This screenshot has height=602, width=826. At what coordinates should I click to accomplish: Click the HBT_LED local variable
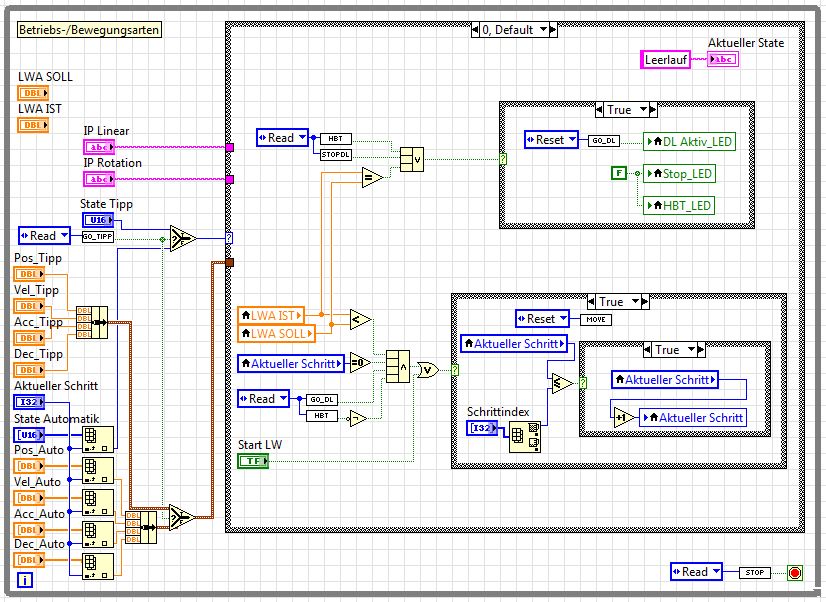679,205
